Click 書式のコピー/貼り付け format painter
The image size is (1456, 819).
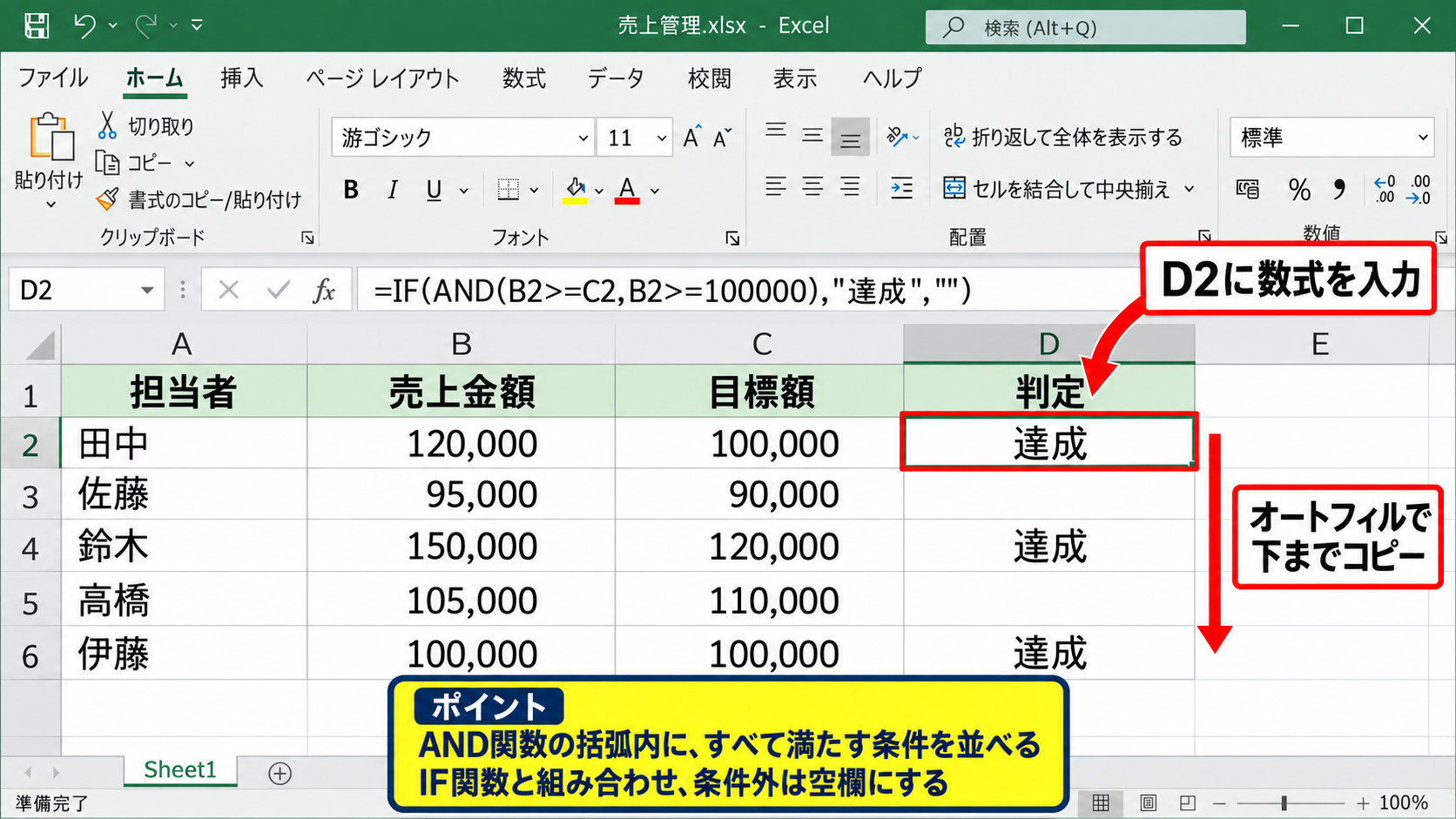(199, 200)
